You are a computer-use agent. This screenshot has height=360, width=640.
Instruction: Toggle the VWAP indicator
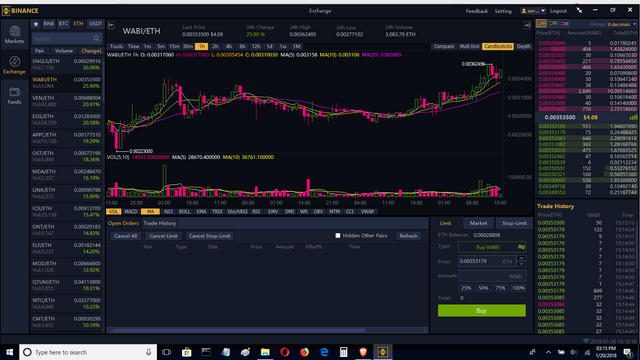[367, 211]
